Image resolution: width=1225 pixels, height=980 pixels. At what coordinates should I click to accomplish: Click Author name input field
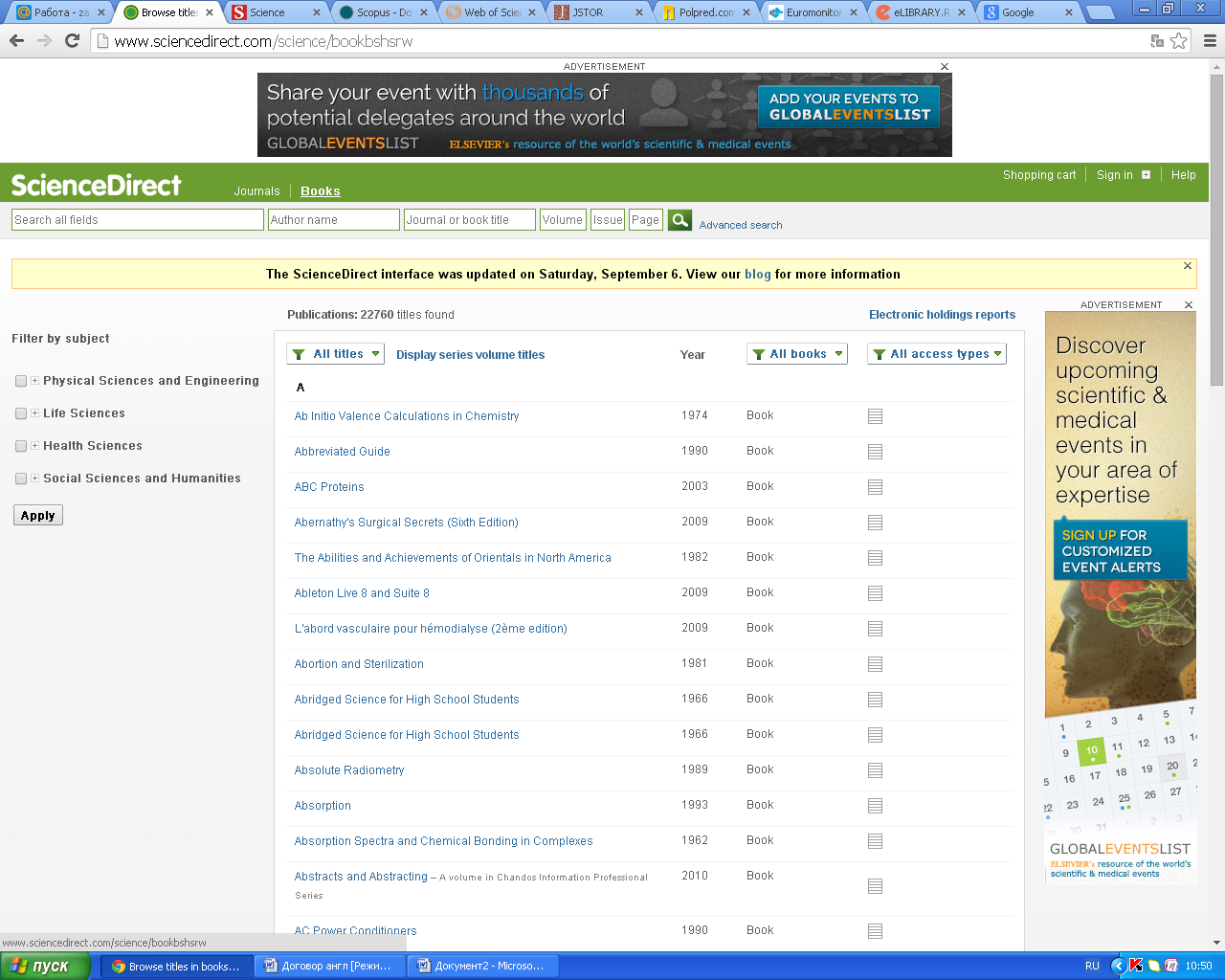coord(334,220)
